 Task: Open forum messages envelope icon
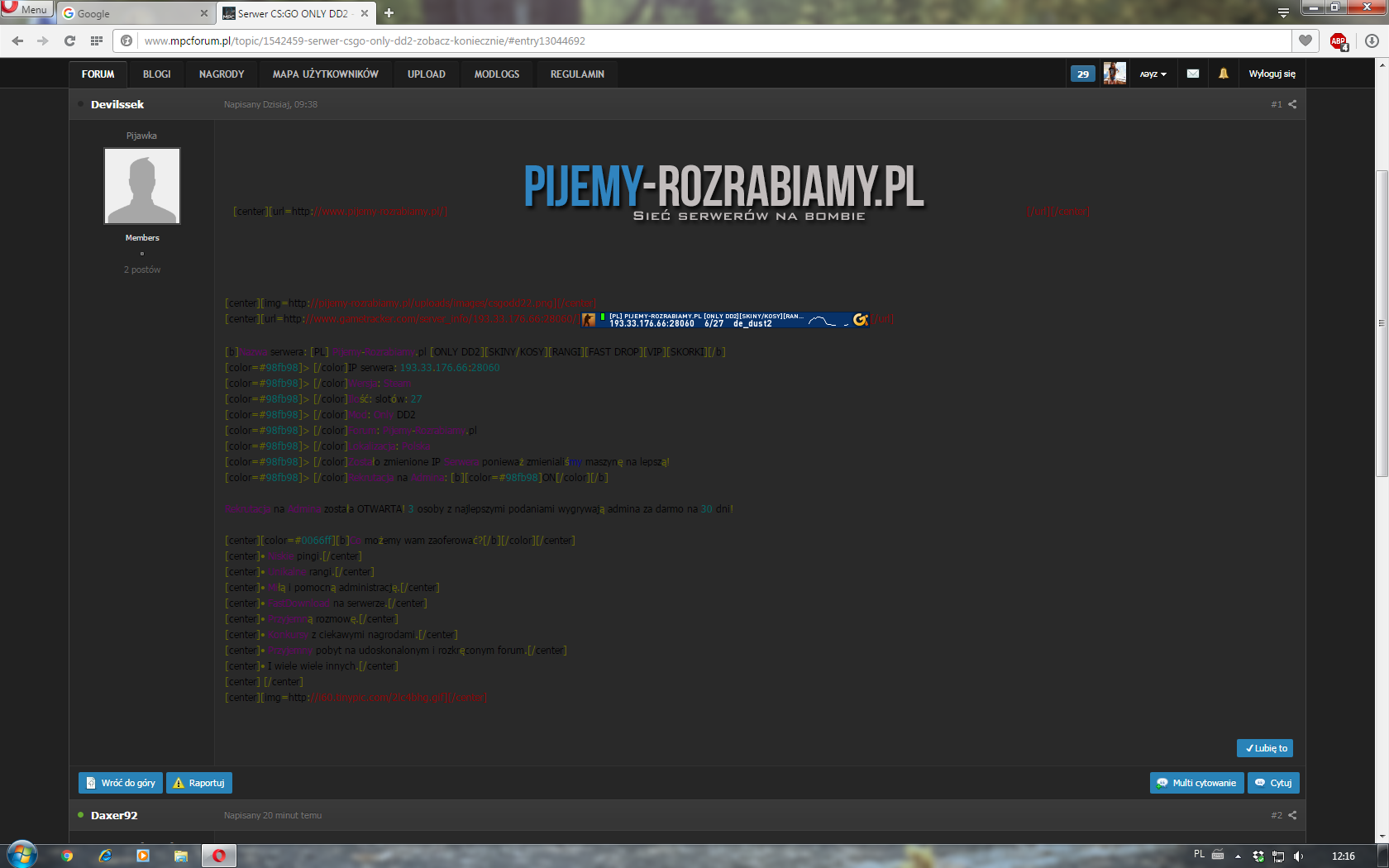(1193, 74)
